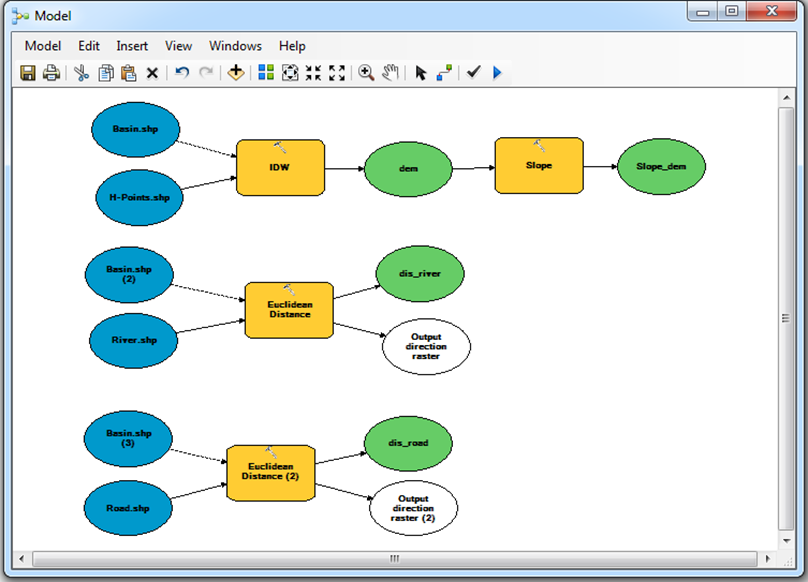Select the H-Points.shp input ellipse
This screenshot has height=582, width=808.
pyautogui.click(x=139, y=197)
